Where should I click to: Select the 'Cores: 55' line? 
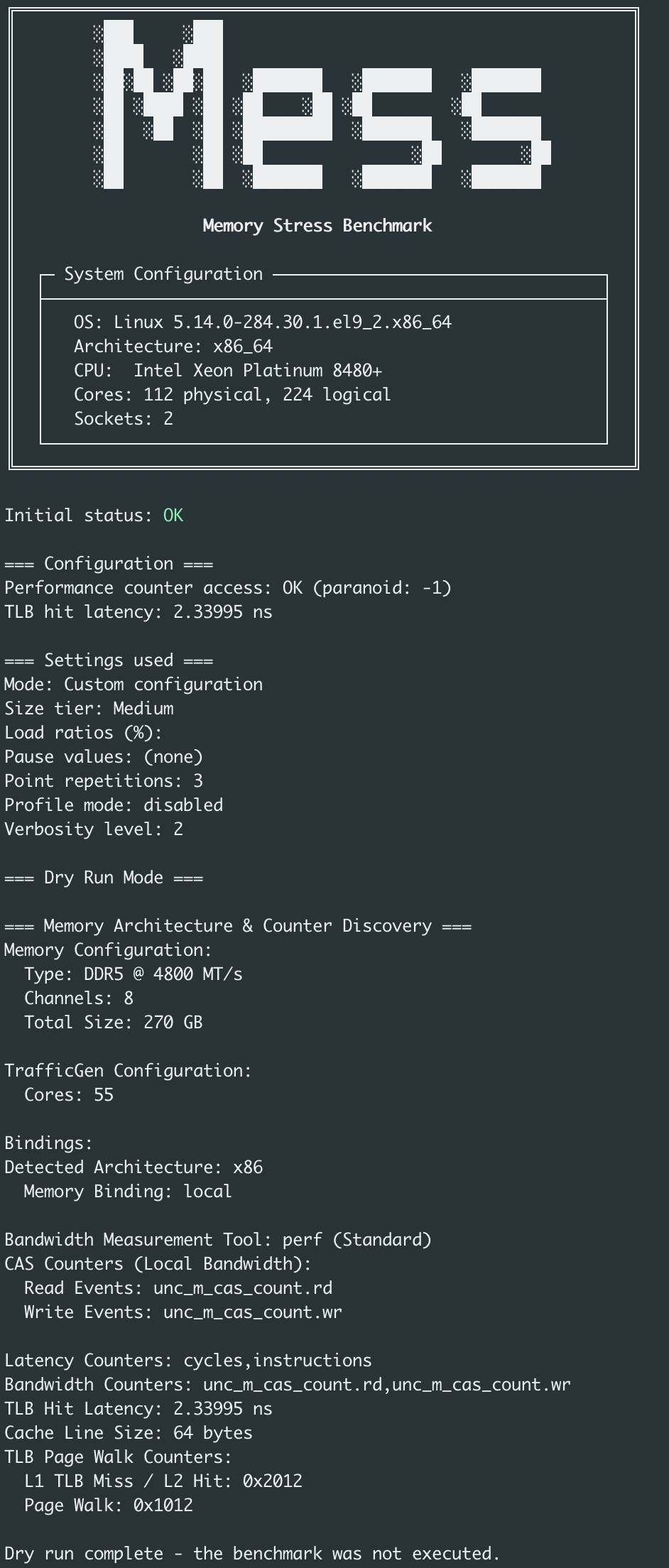coord(69,1095)
